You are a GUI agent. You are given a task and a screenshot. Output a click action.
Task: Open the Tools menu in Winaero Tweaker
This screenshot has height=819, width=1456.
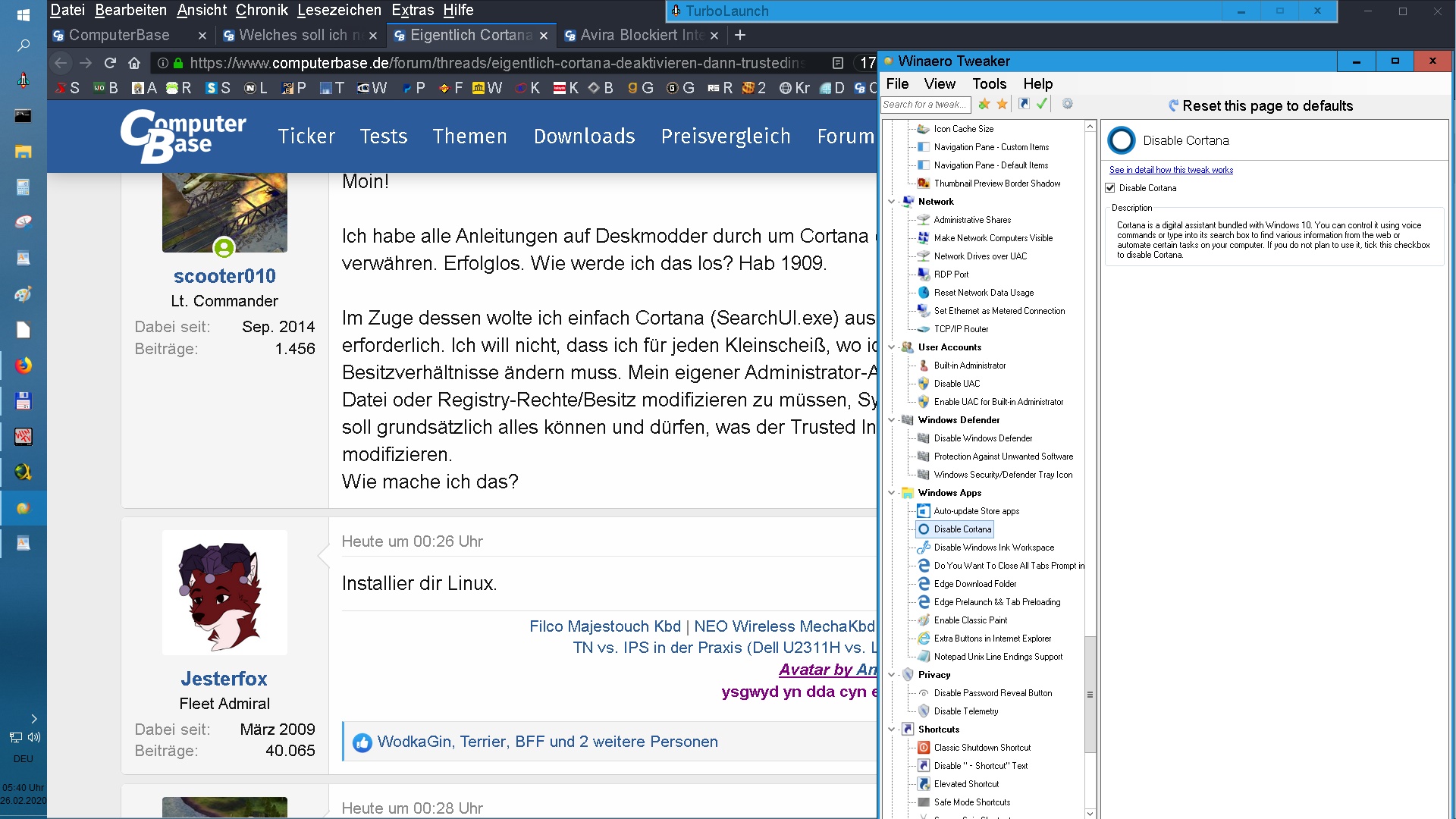(x=989, y=84)
